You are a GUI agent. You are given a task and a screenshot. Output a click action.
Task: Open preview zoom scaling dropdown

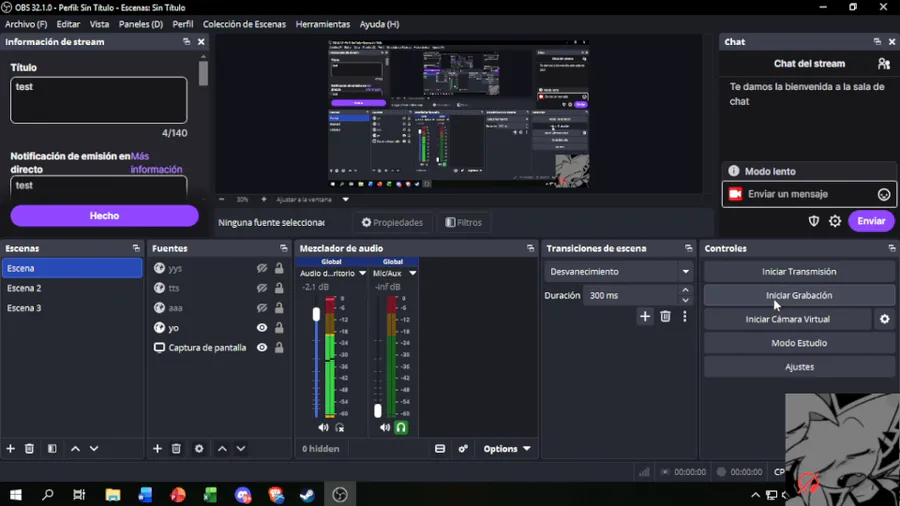[346, 200]
